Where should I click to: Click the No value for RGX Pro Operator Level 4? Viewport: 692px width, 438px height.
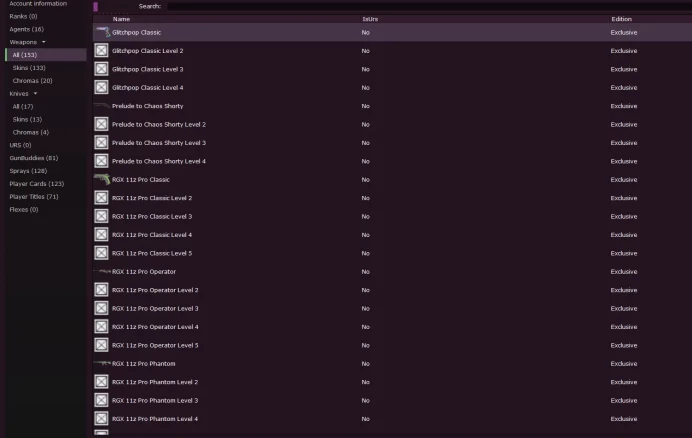(365, 327)
